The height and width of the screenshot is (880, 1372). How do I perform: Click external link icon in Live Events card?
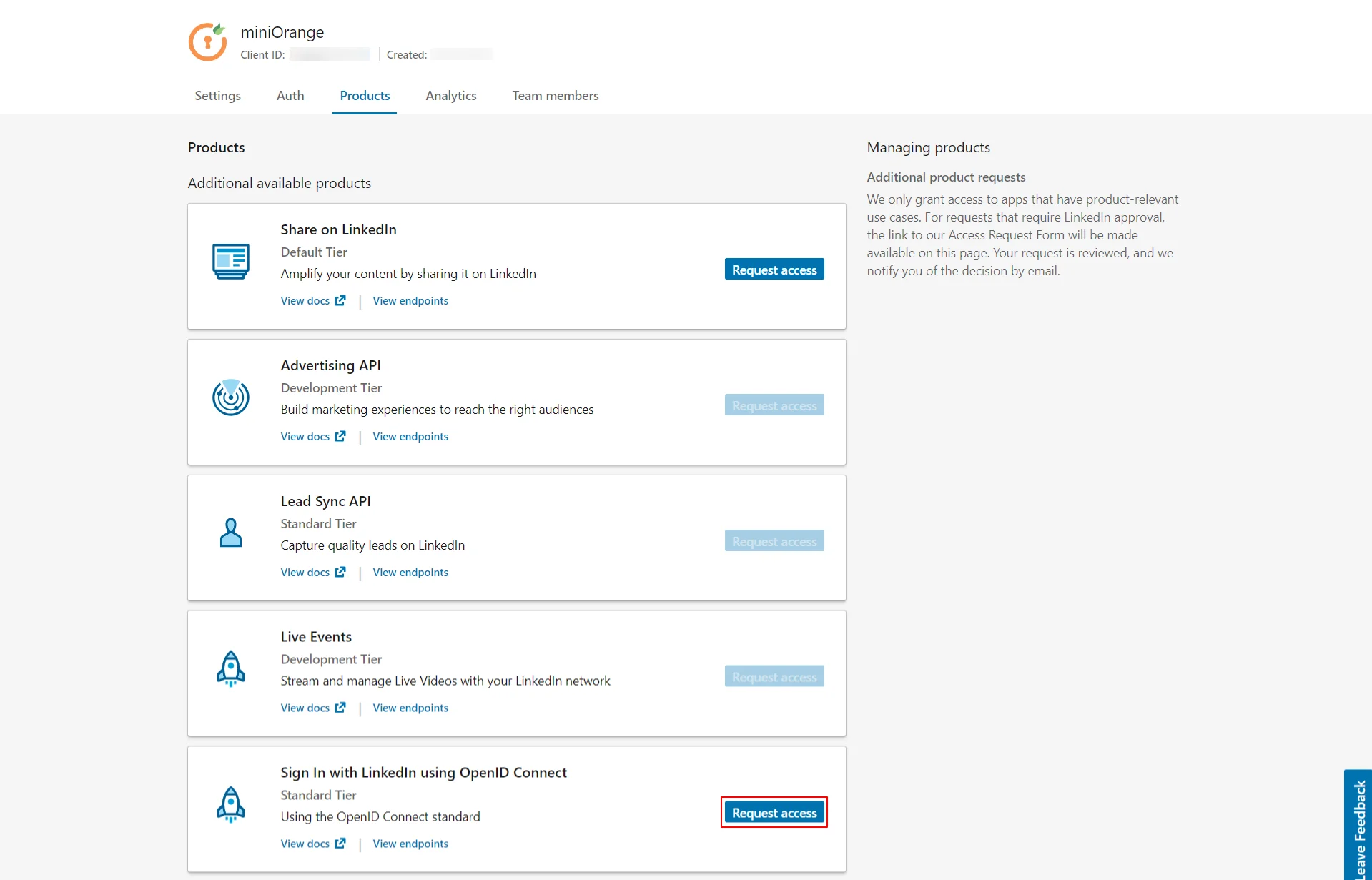[340, 708]
